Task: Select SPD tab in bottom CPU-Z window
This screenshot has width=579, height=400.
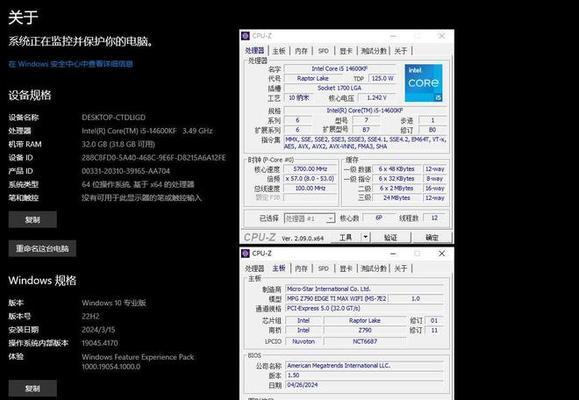Action: [323, 269]
